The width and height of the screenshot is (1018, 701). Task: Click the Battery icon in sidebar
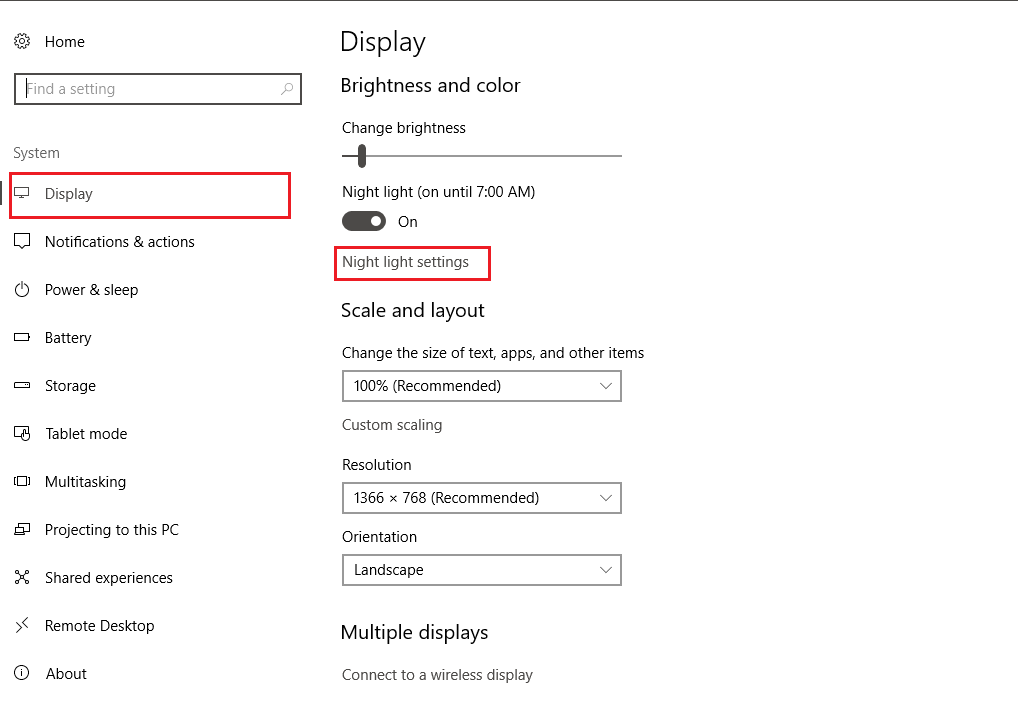pos(22,338)
